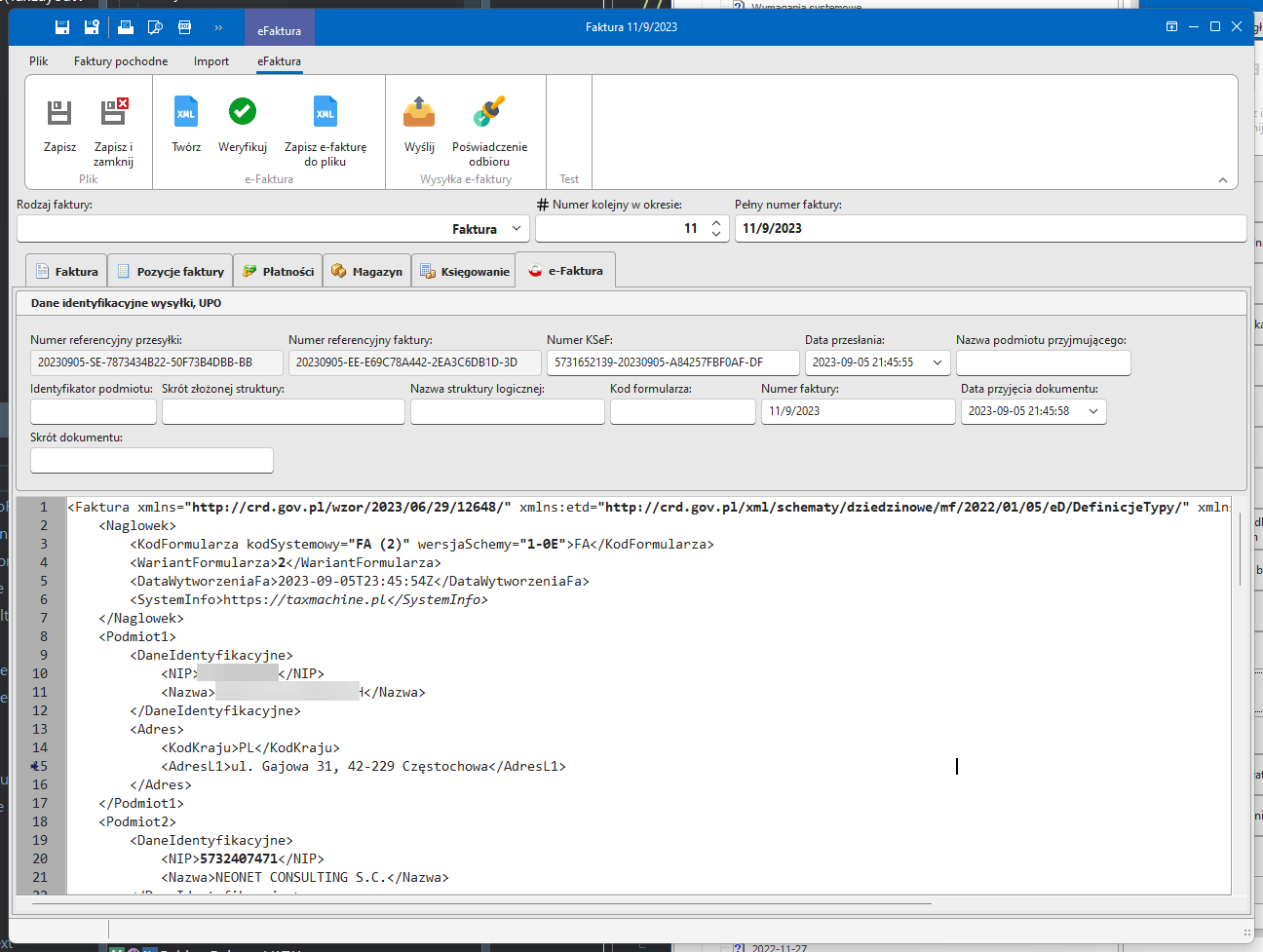Open Poświadczenie odbioru receipt icon

point(489,114)
